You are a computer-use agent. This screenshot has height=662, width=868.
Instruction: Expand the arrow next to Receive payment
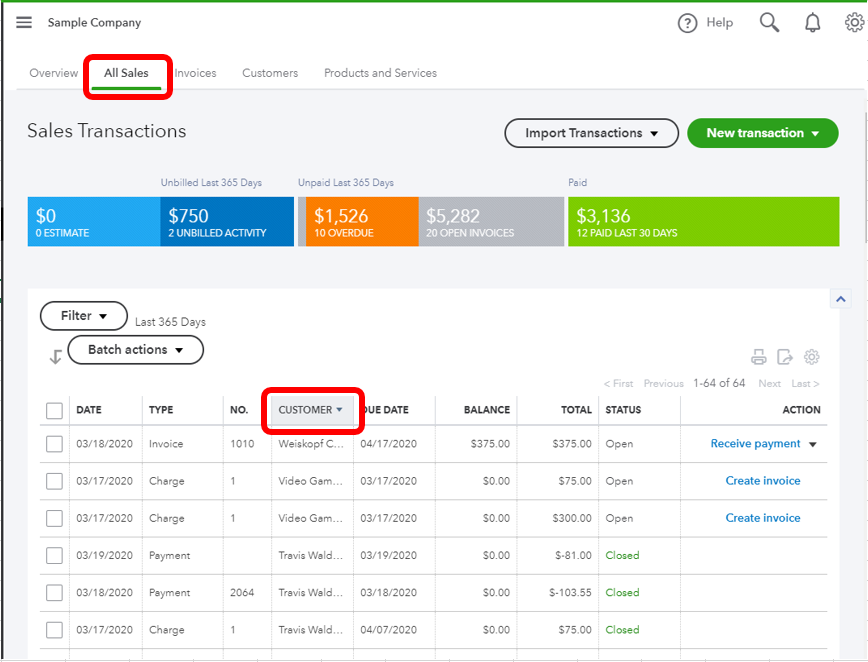(x=813, y=444)
